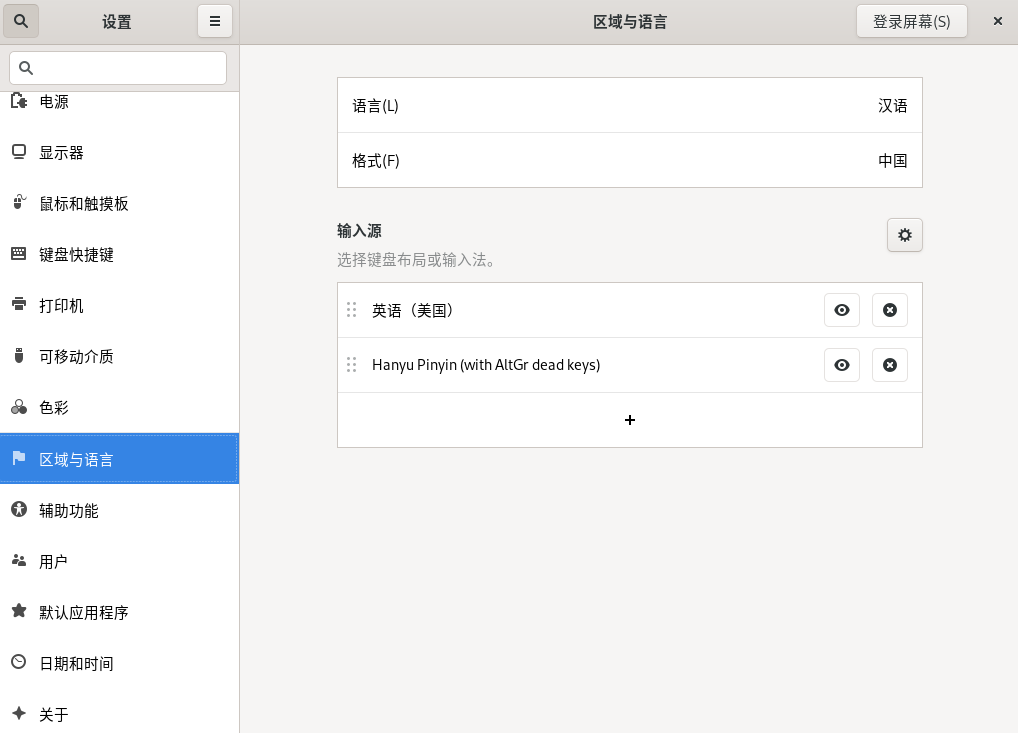Screen dimensions: 1018x733
Task: Remove the Hanyu Pinyin input source
Action: (890, 365)
